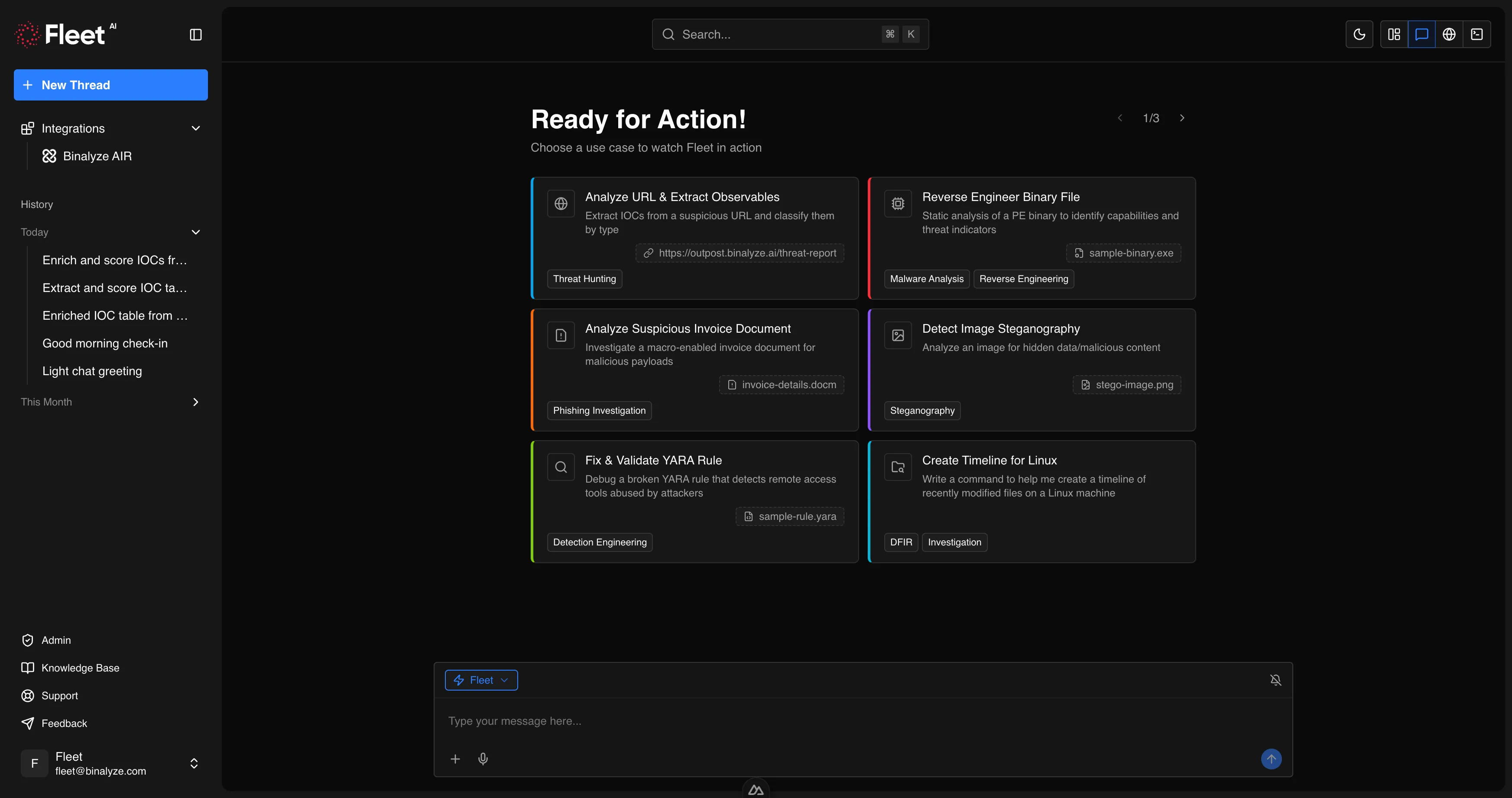This screenshot has width=1512, height=798.
Task: Toggle the dark mode moon icon
Action: coord(1359,35)
